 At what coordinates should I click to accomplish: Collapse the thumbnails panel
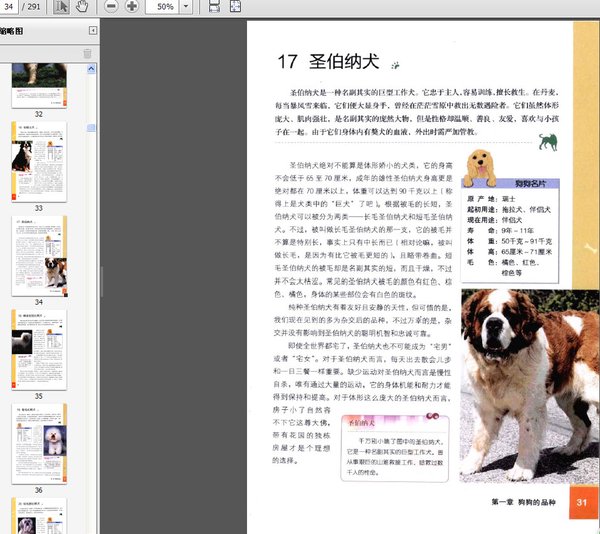click(x=93, y=31)
